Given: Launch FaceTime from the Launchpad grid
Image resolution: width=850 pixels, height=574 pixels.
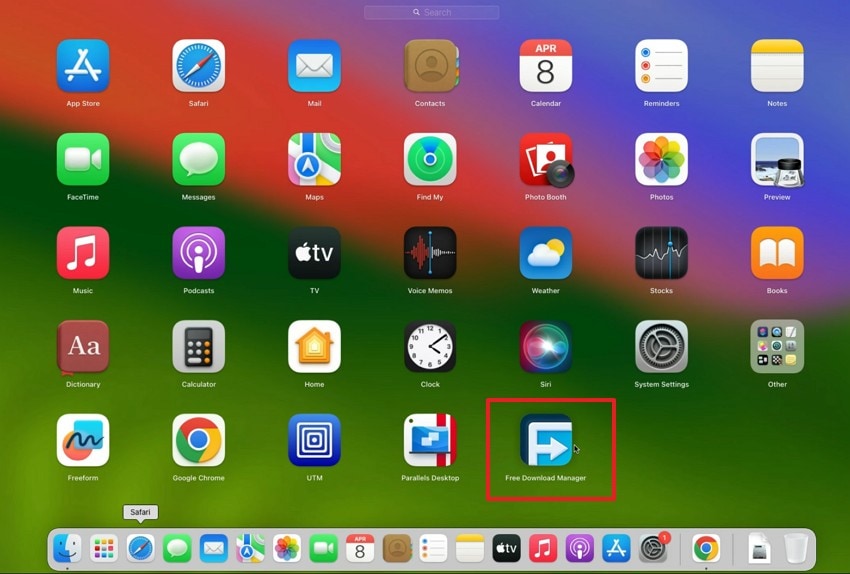Looking at the screenshot, I should coord(83,159).
